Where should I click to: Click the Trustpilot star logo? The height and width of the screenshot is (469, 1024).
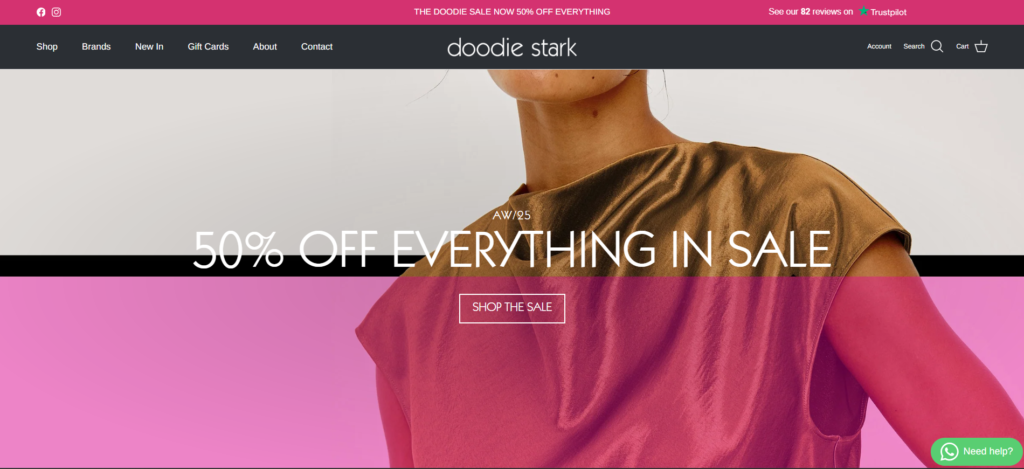863,11
